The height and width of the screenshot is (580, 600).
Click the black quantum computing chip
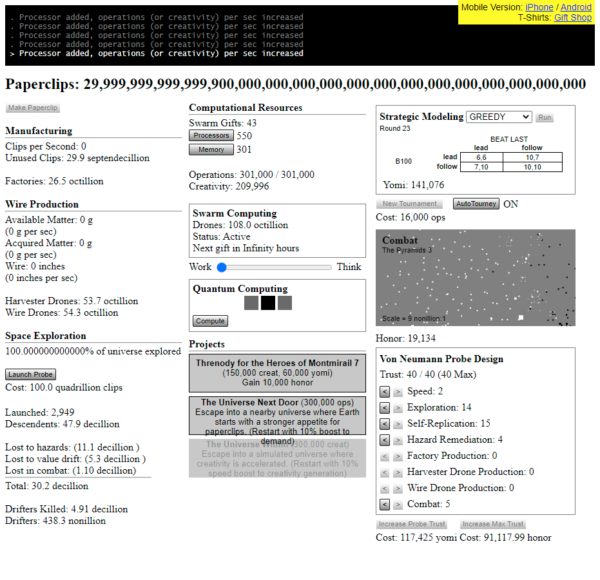click(268, 302)
